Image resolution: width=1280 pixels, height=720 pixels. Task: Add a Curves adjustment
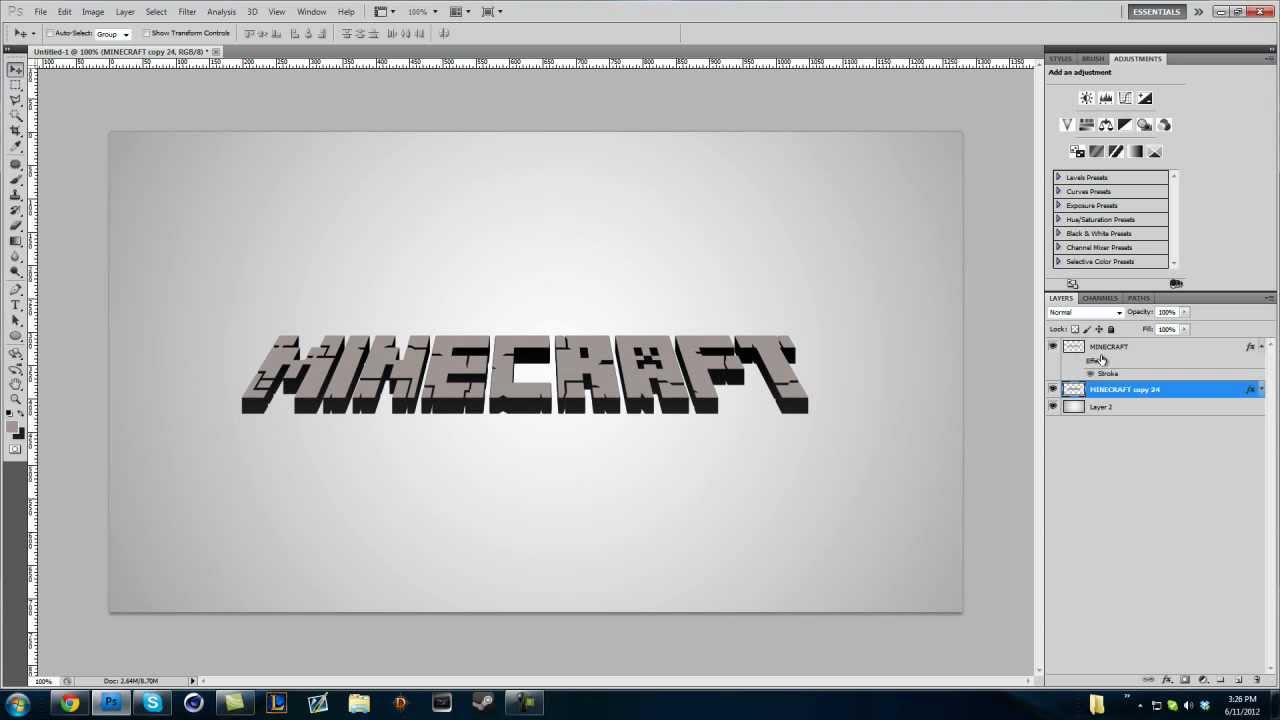[x=1125, y=98]
